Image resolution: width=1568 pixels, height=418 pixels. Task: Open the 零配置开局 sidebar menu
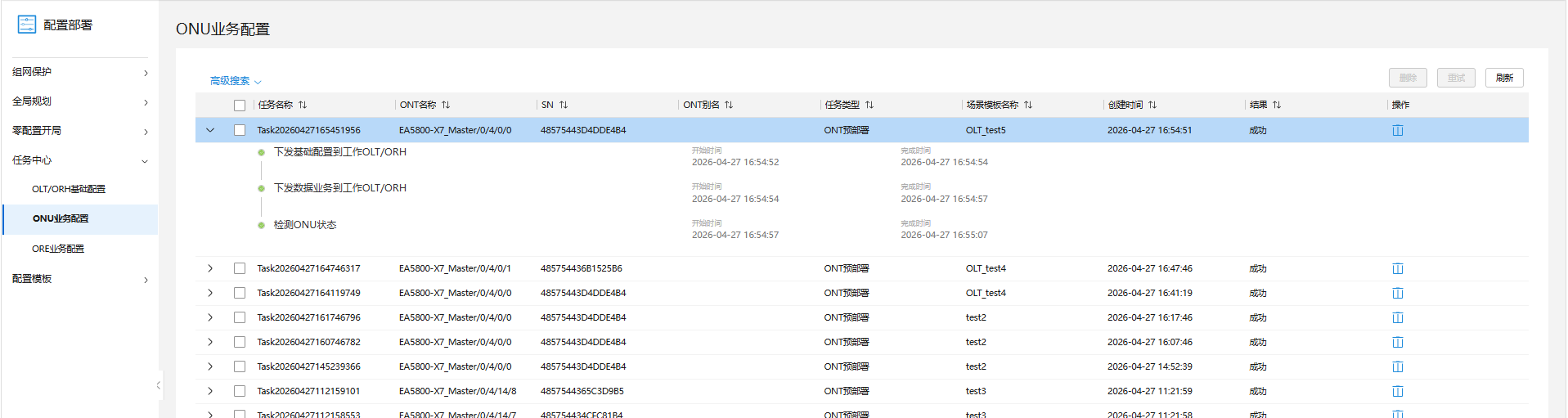pyautogui.click(x=79, y=131)
